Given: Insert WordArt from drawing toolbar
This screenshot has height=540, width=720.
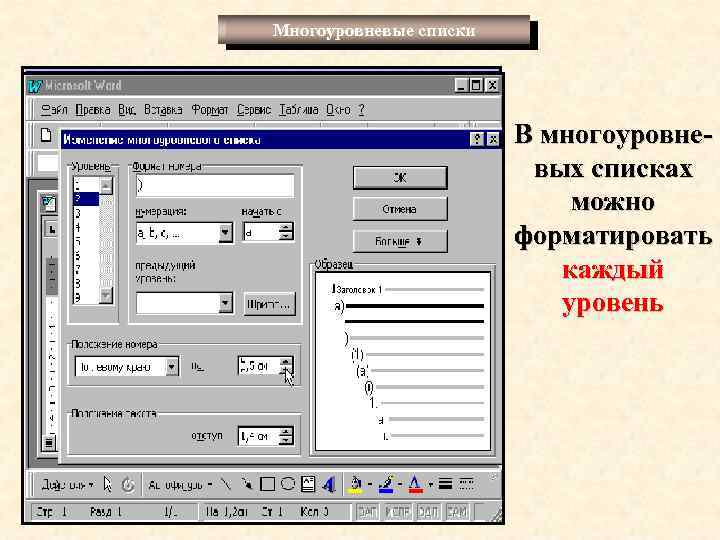Looking at the screenshot, I should [x=329, y=484].
